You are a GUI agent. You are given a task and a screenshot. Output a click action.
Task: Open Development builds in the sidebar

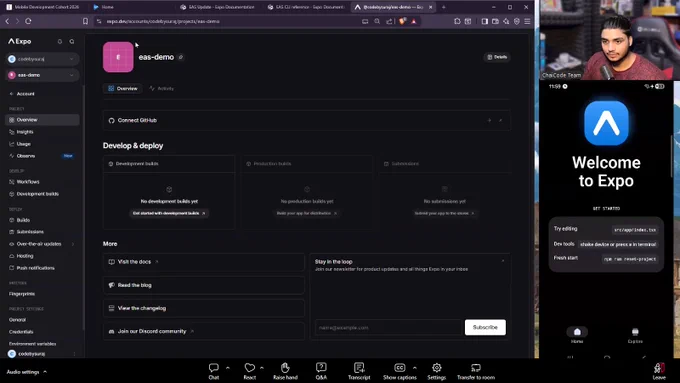coord(34,194)
